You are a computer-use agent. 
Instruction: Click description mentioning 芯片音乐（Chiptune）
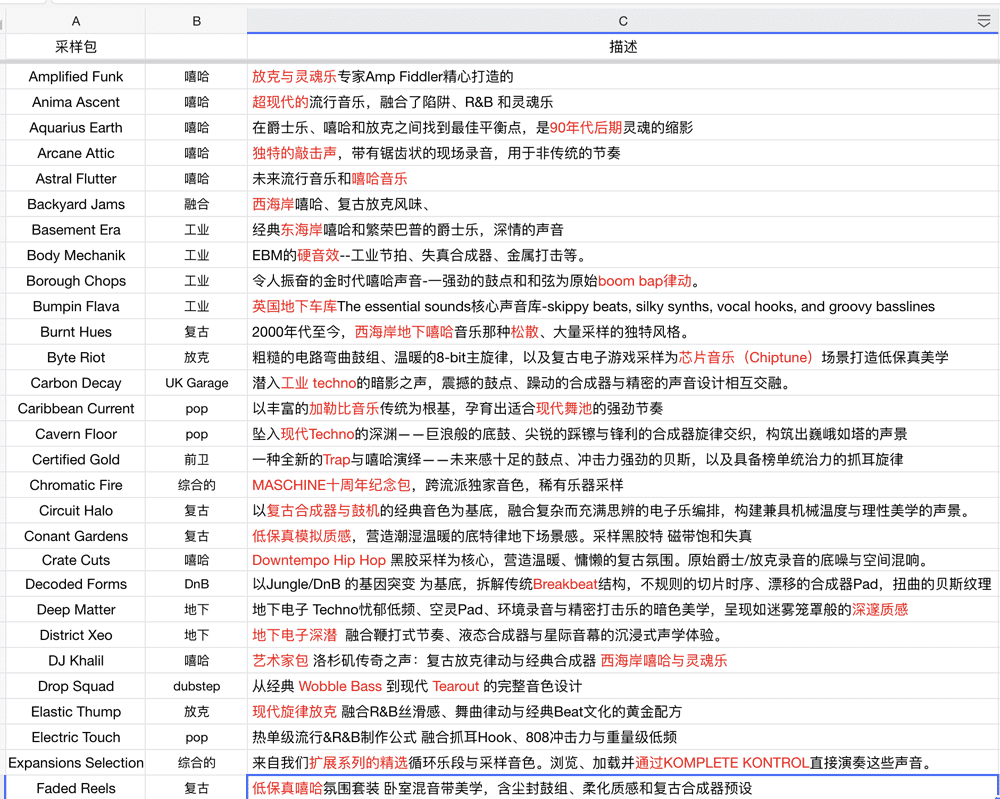point(623,357)
